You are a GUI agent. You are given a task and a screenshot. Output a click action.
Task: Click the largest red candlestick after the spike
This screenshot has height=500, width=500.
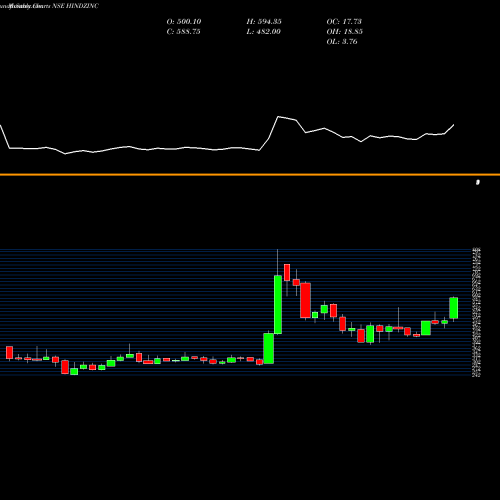point(305,300)
